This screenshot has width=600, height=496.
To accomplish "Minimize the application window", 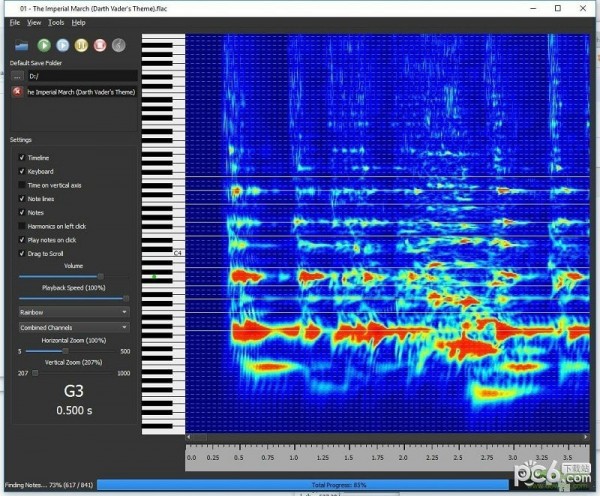I will click(x=533, y=8).
